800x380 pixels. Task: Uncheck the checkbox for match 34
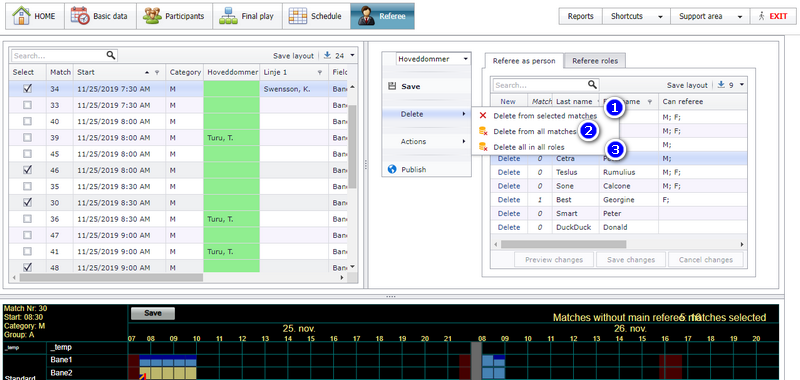click(x=28, y=89)
